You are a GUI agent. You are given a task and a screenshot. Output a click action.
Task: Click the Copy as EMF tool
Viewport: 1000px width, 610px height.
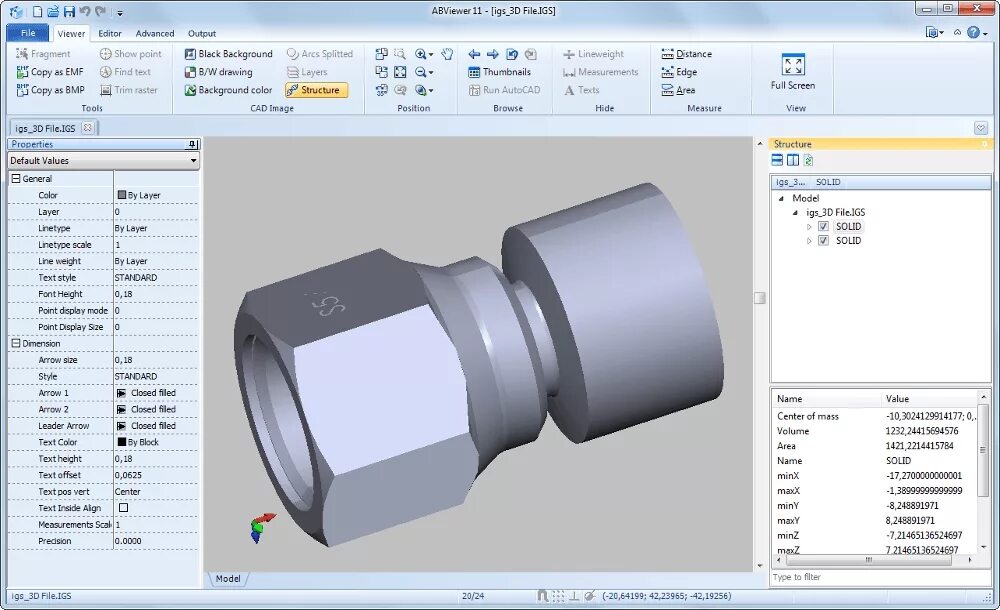50,72
